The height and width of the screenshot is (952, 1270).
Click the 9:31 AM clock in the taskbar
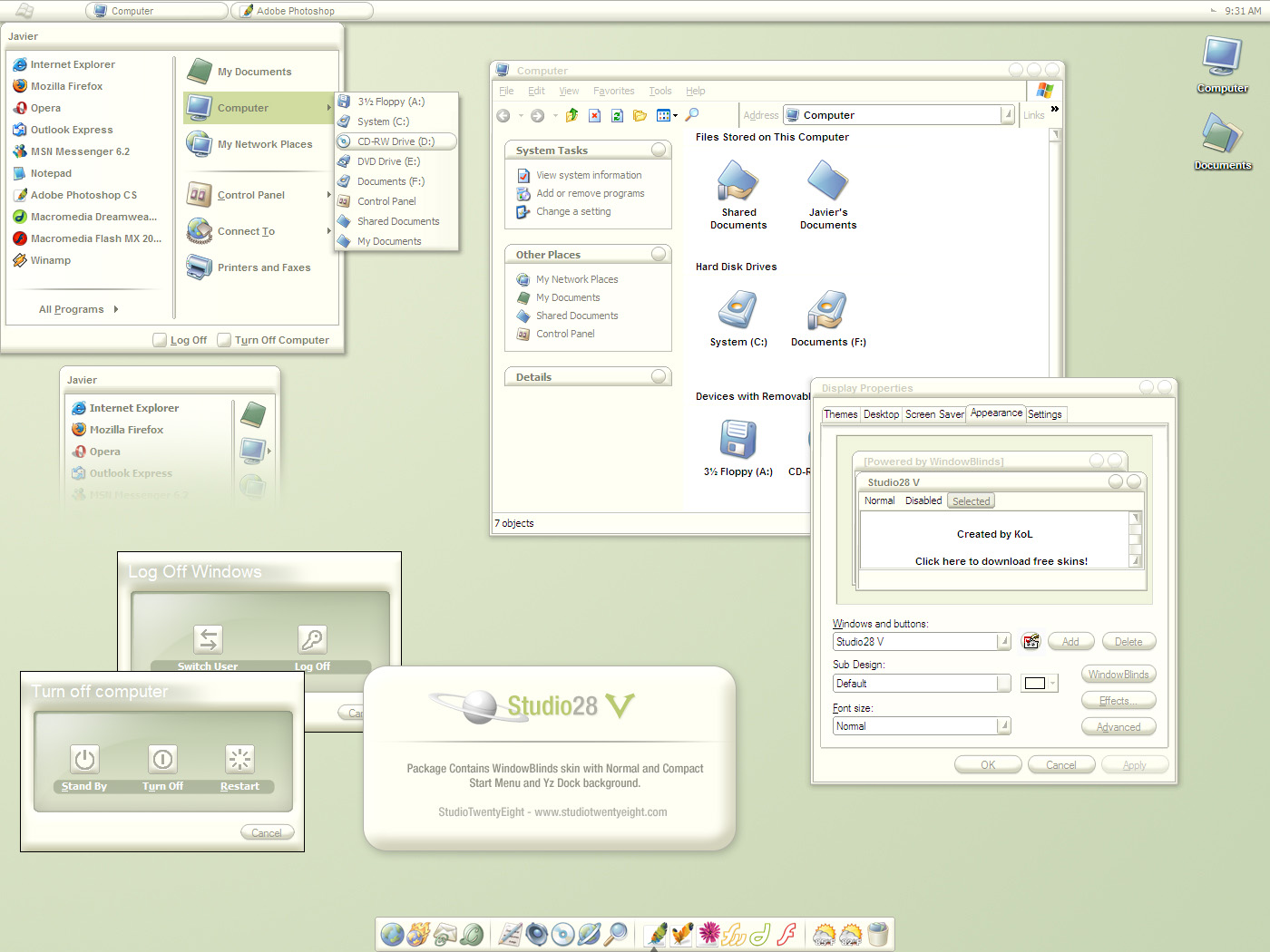coord(1243,11)
